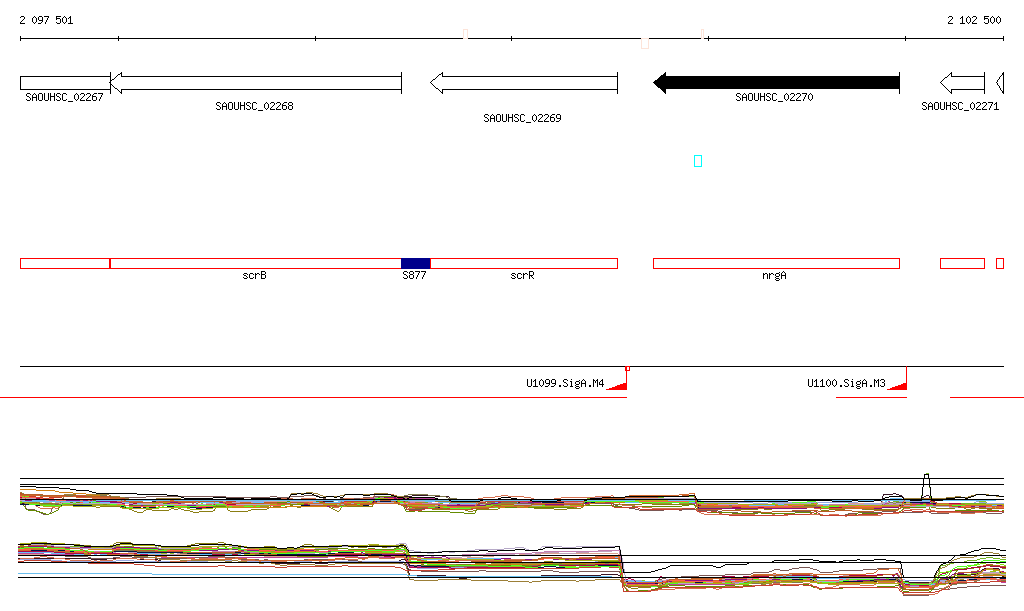Click the SAOUHSC_02267 gene arrow
The width and height of the screenshot is (1024, 611).
(x=65, y=83)
